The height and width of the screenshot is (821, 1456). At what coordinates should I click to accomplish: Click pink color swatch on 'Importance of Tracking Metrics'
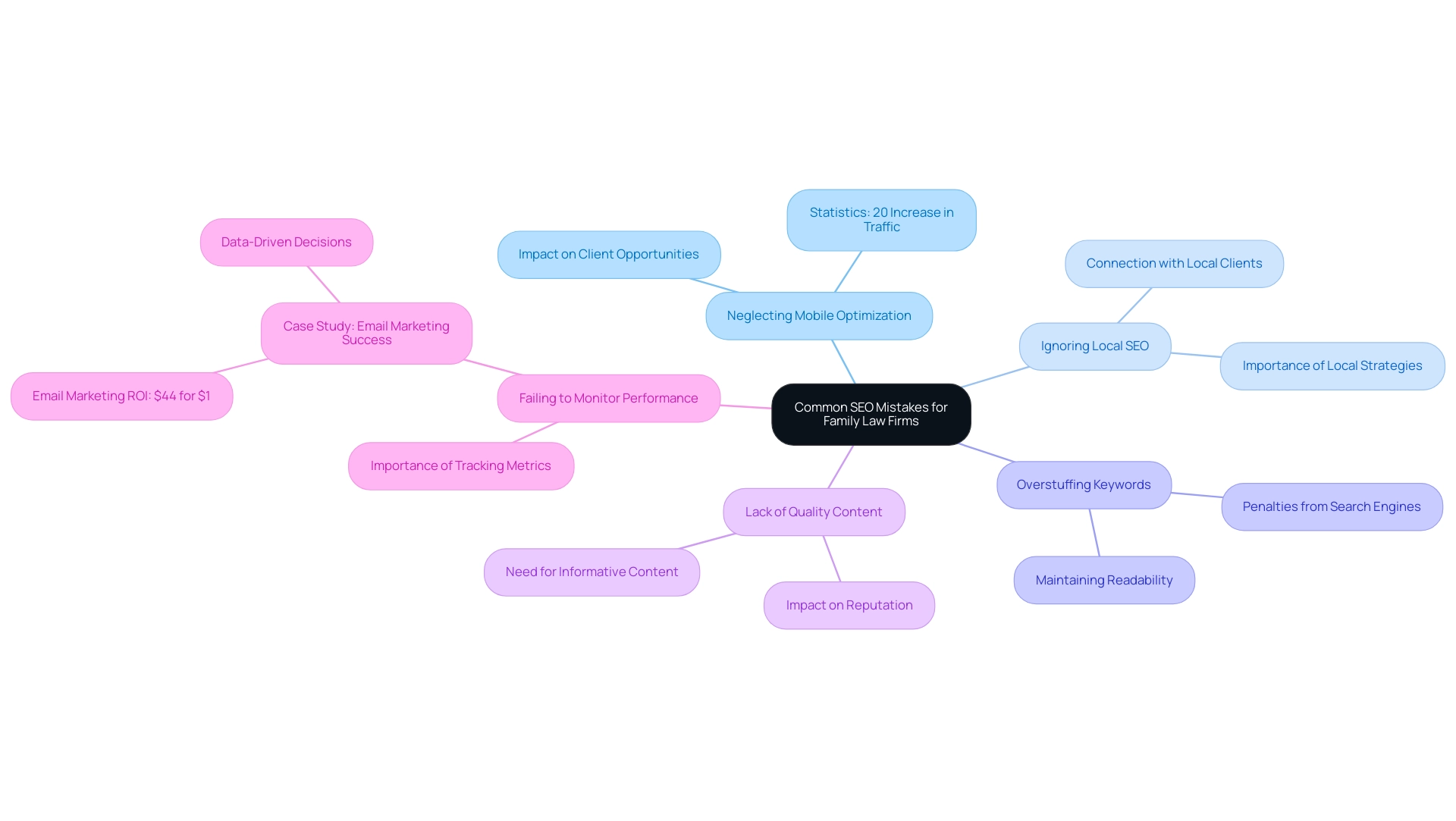click(462, 465)
